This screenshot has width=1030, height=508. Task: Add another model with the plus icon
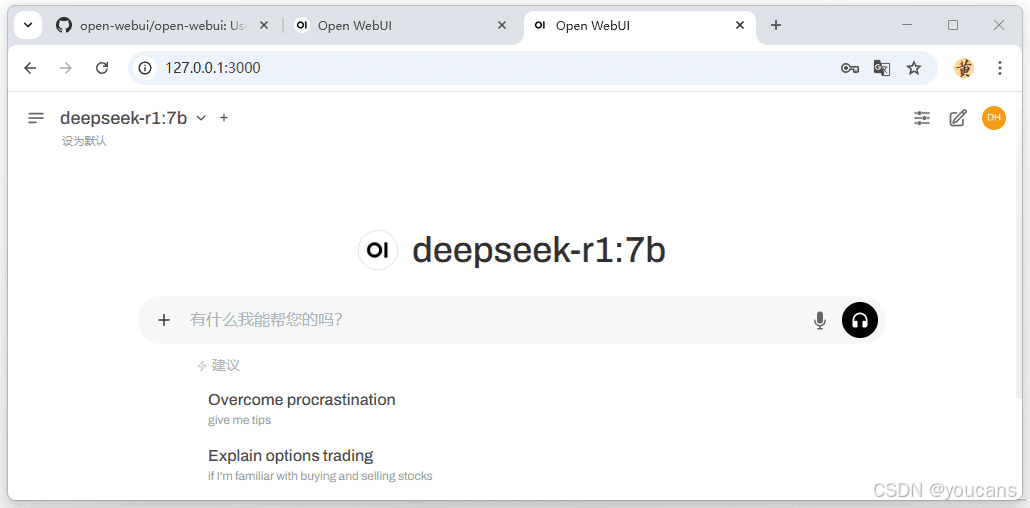pos(224,118)
